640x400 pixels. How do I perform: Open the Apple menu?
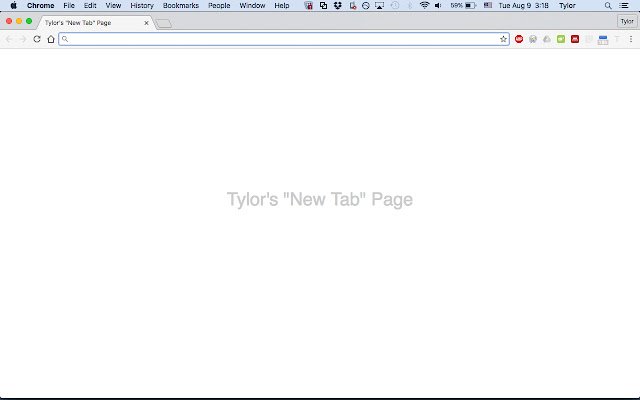13,6
